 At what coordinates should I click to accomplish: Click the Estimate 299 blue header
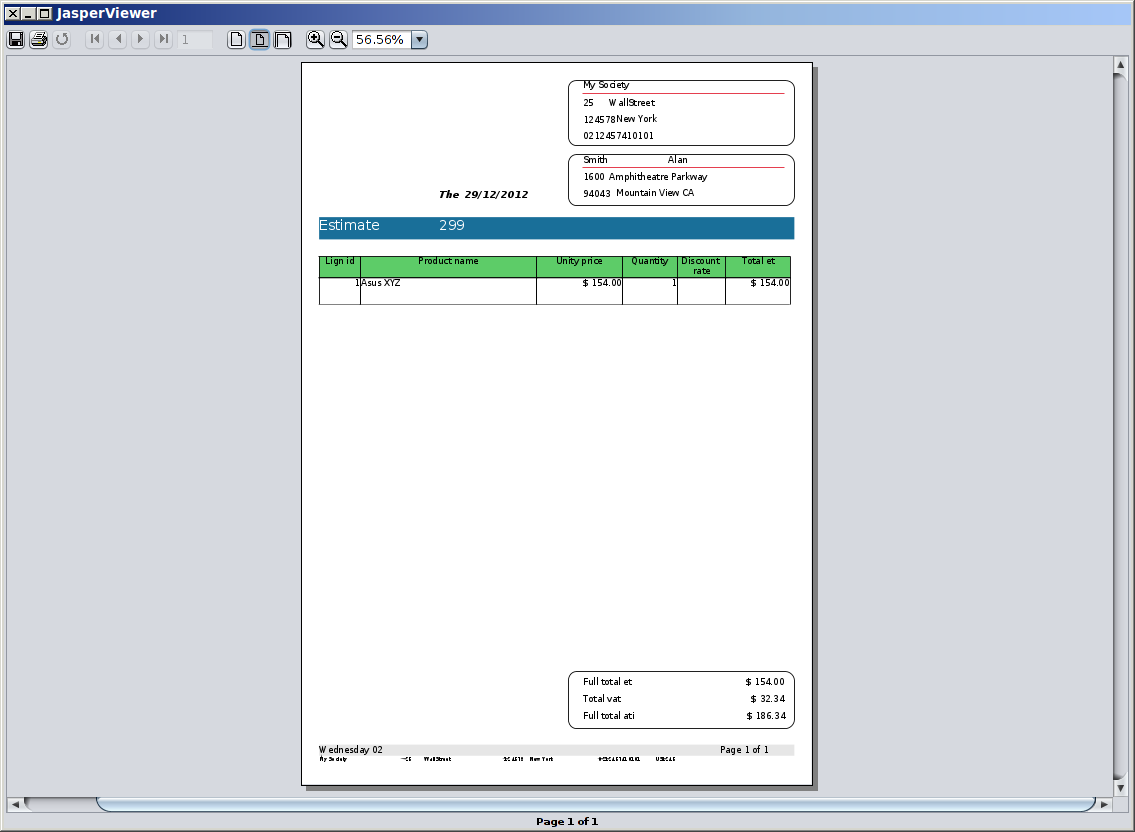(556, 227)
